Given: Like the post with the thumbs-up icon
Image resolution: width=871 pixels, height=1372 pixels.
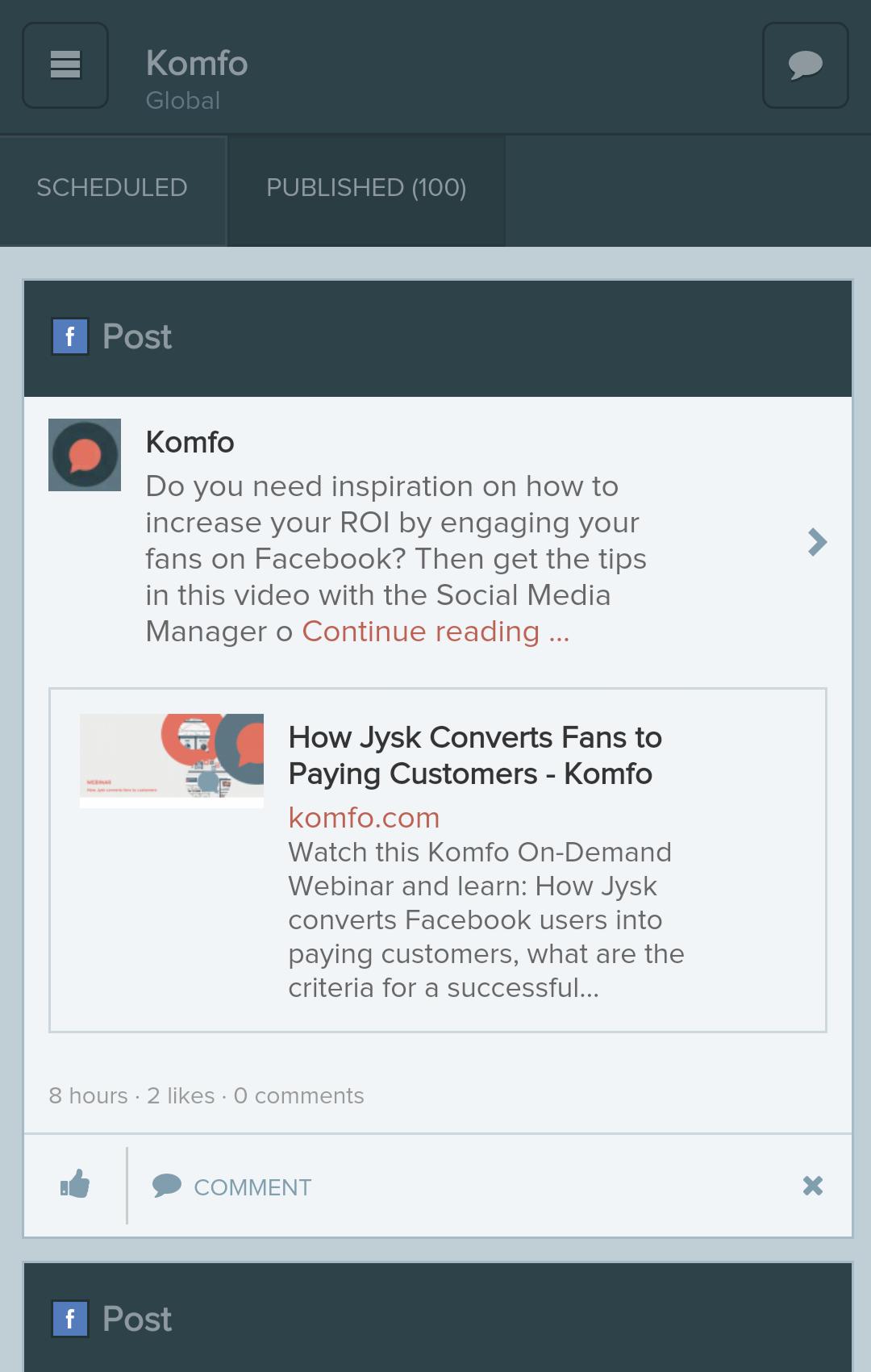Looking at the screenshot, I should (75, 1186).
